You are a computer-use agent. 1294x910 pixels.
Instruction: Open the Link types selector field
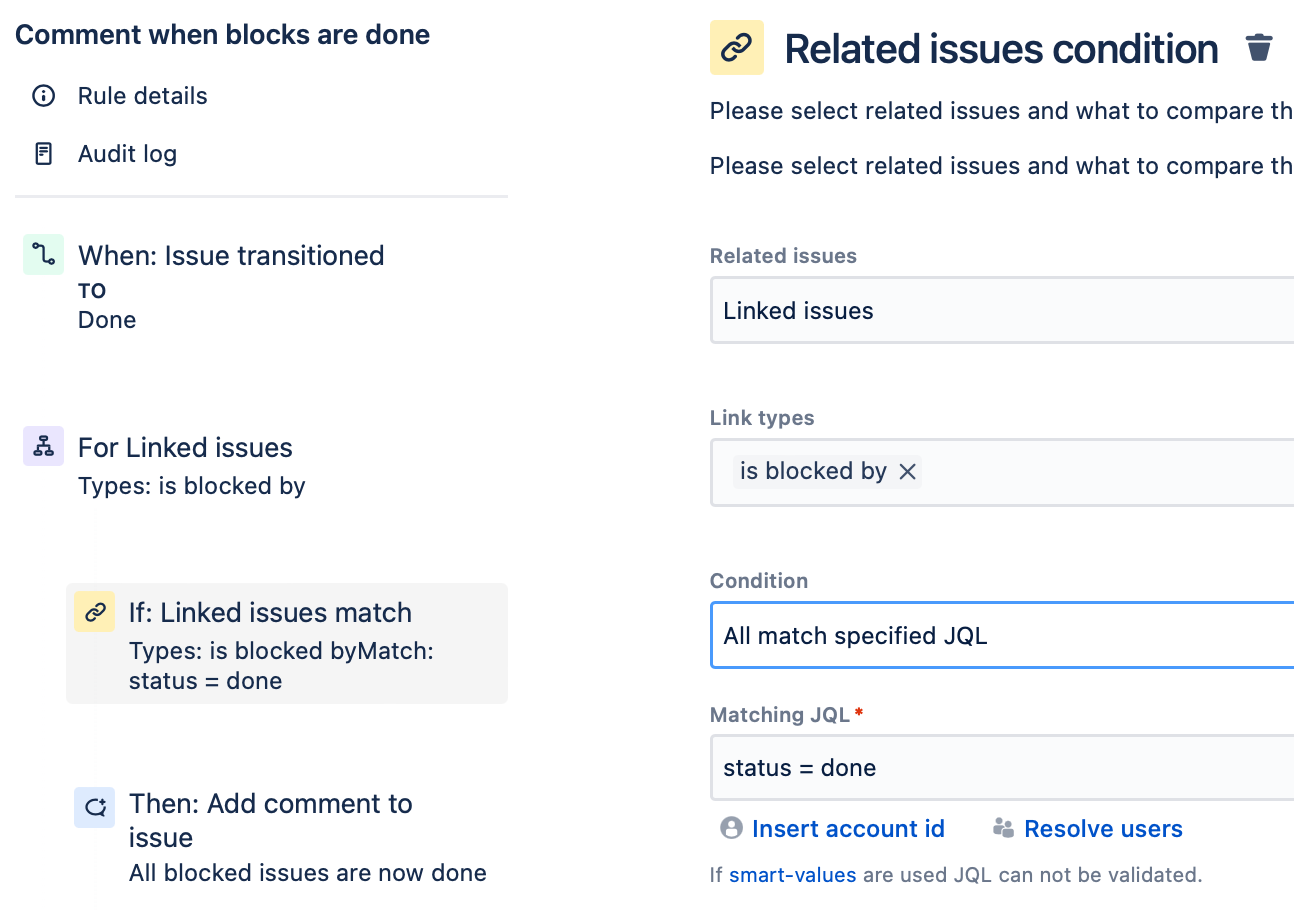pos(1100,472)
